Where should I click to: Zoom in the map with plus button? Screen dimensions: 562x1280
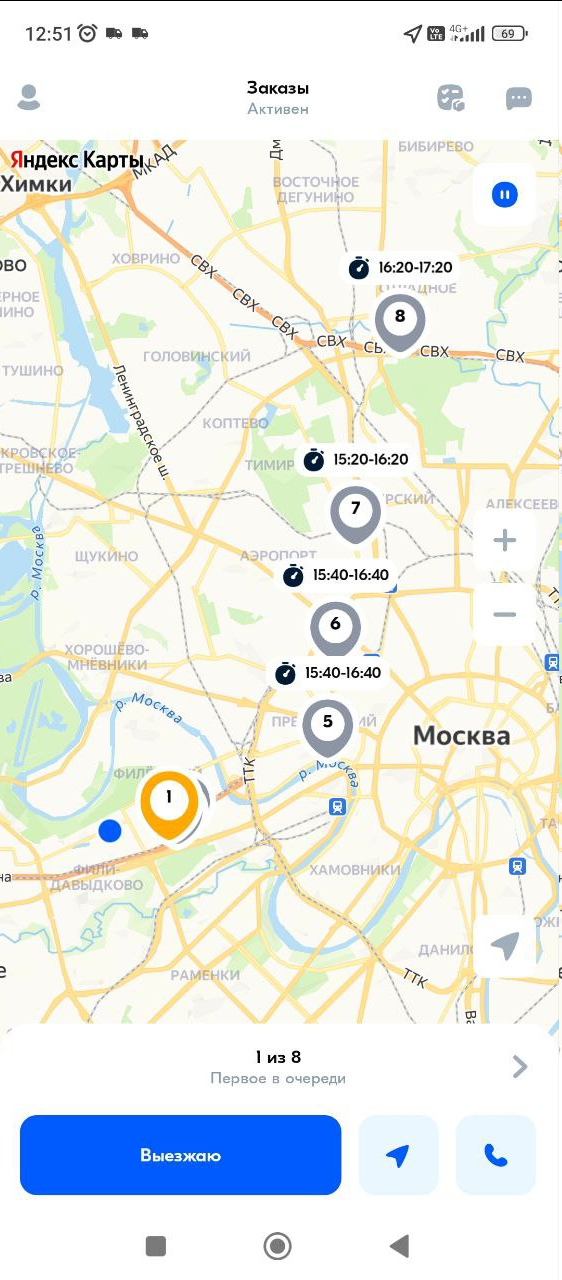click(x=505, y=541)
